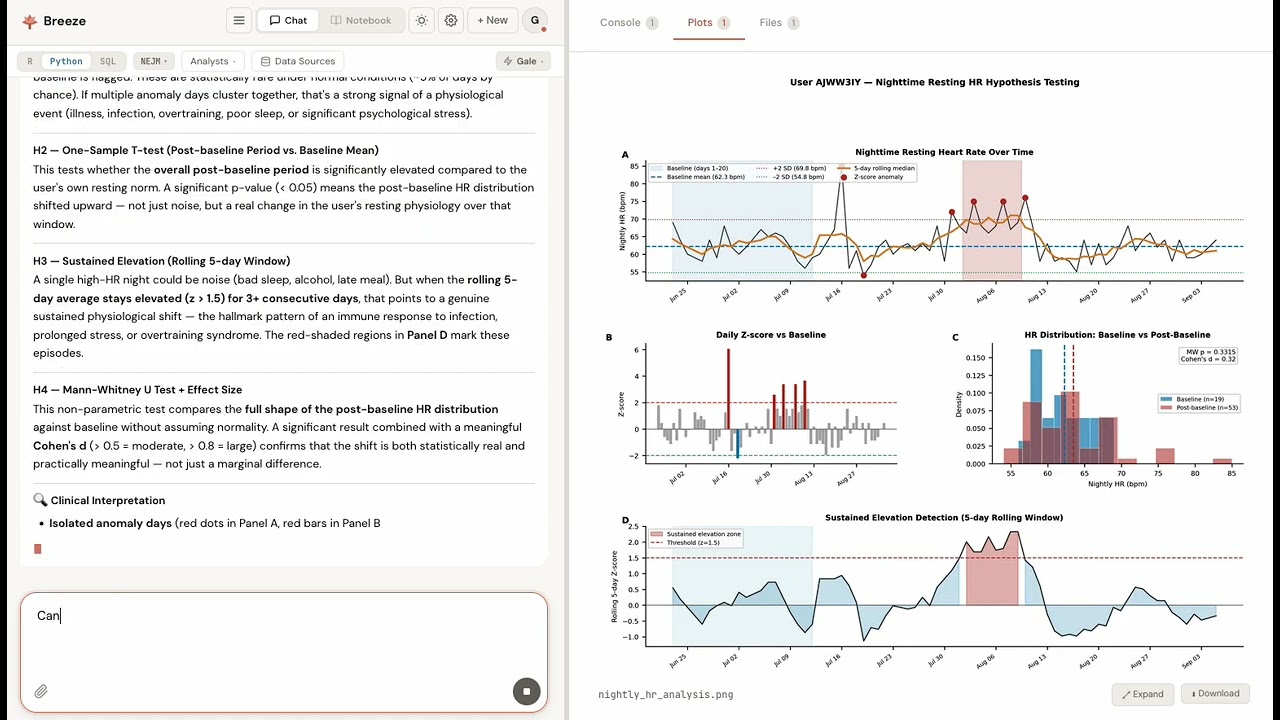Click the user avatar G

pyautogui.click(x=535, y=20)
